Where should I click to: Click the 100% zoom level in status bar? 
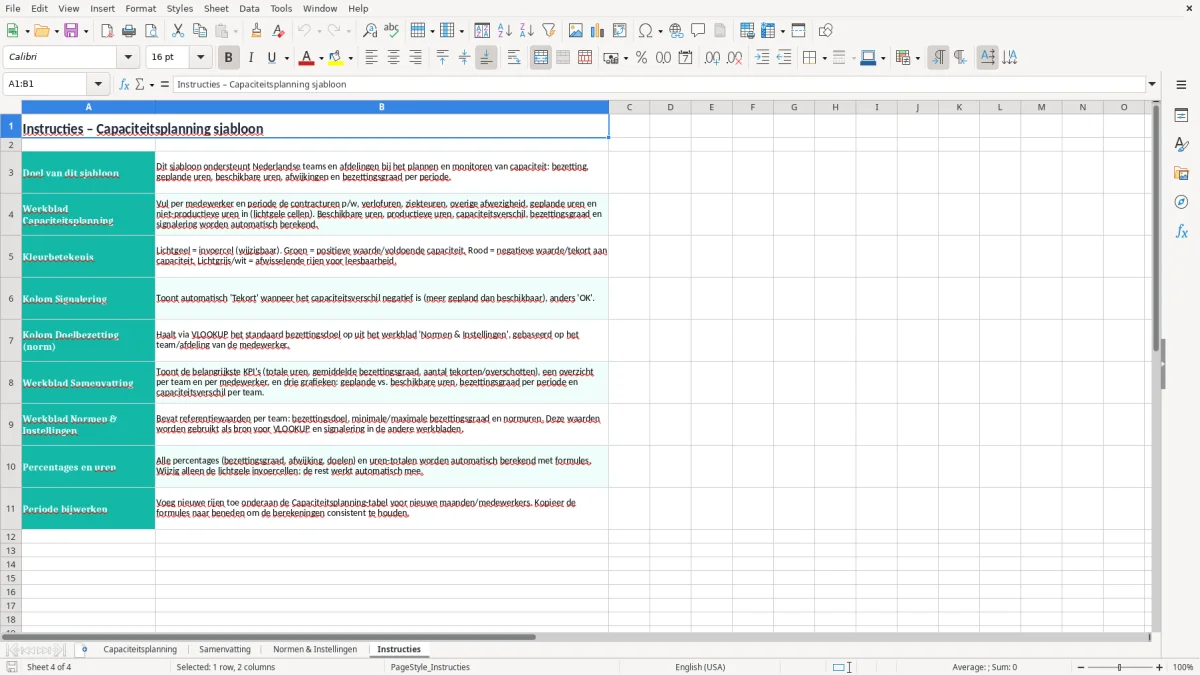pos(1183,667)
